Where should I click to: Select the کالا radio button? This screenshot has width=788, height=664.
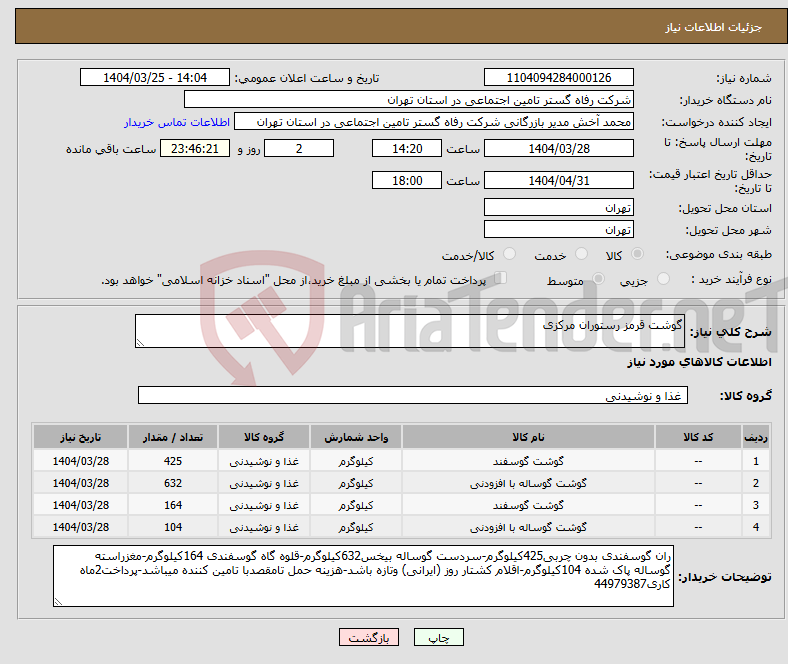click(637, 254)
